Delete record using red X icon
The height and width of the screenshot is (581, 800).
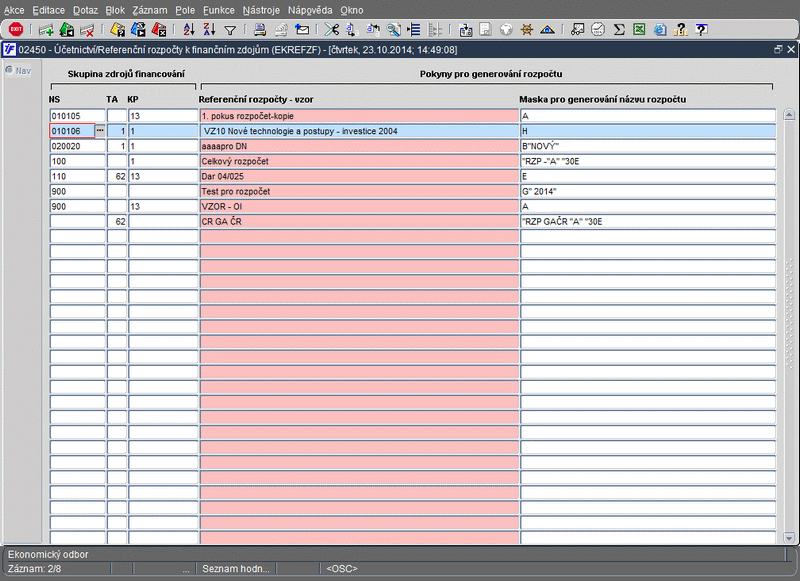tap(87, 30)
